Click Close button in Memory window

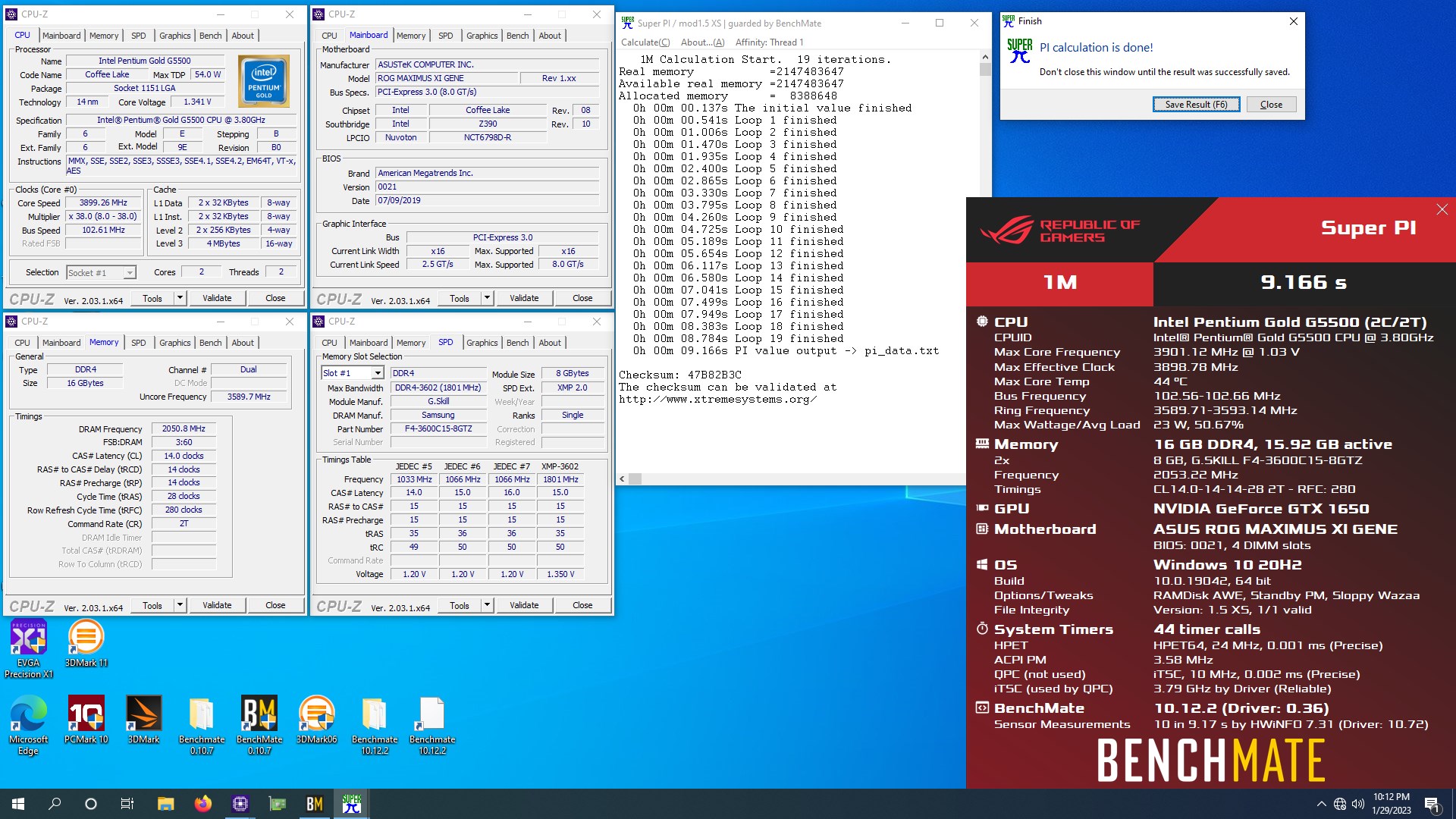click(275, 605)
